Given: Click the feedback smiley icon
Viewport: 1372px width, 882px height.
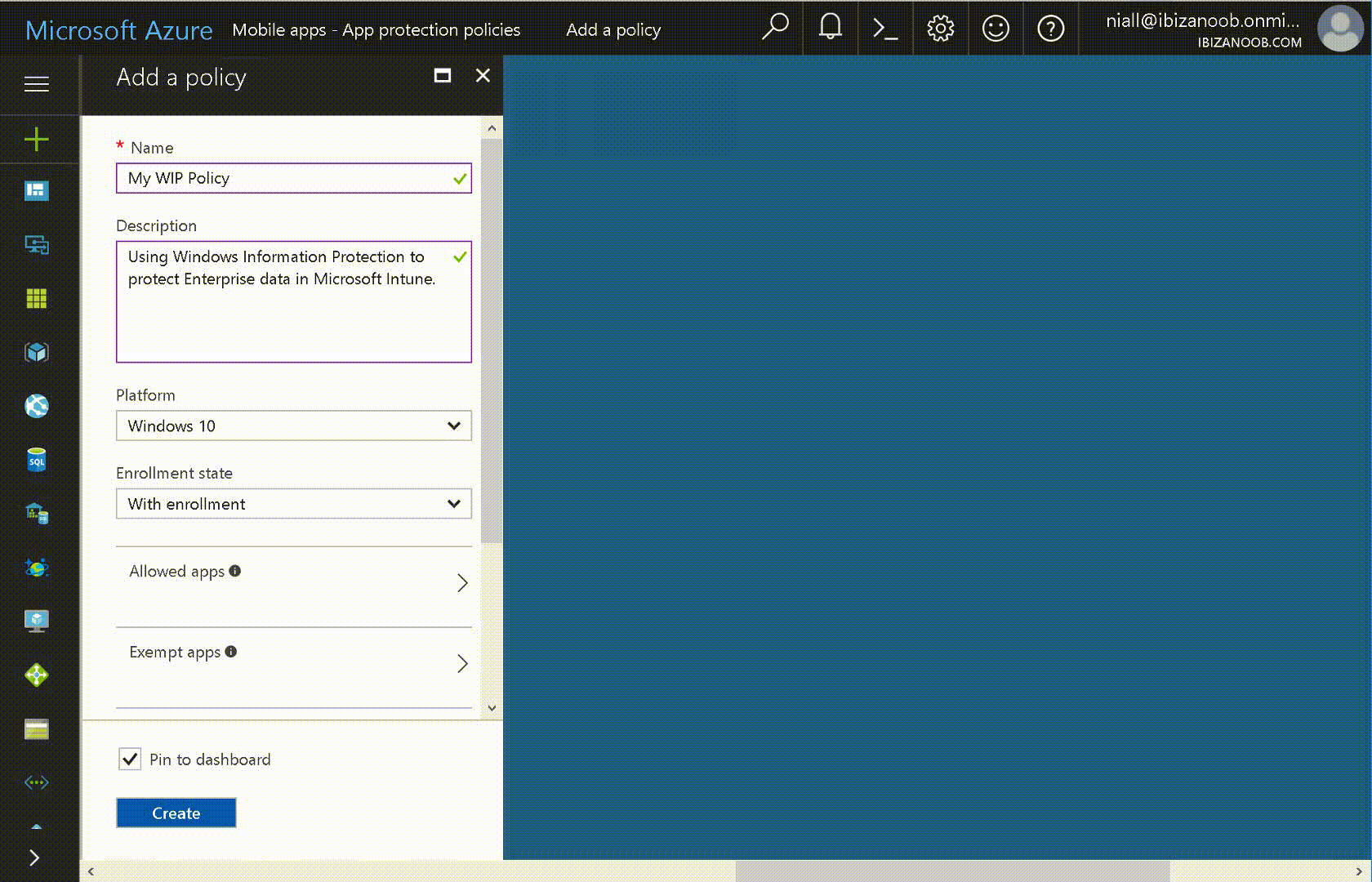Looking at the screenshot, I should point(996,29).
